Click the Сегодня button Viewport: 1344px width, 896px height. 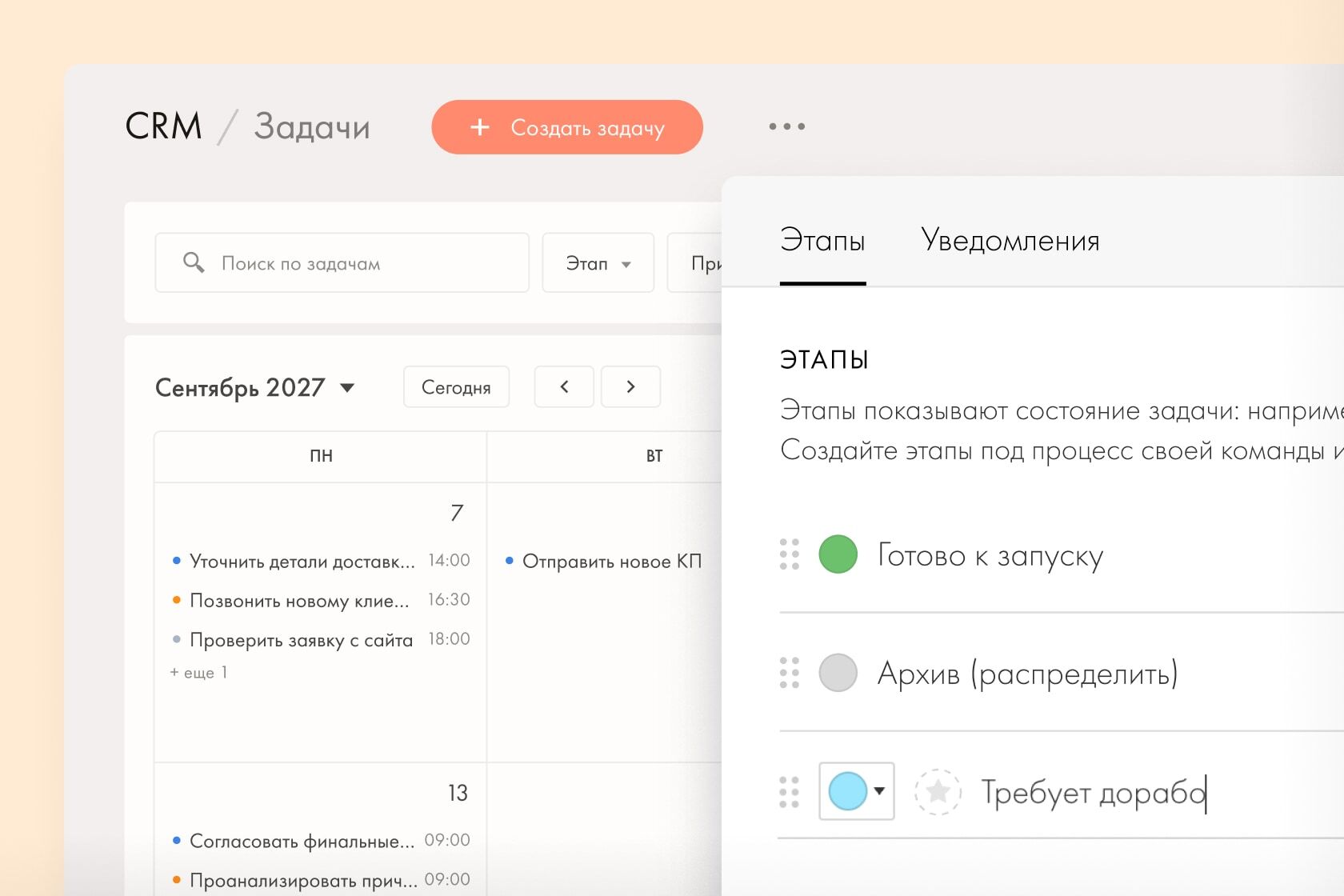[x=456, y=387]
